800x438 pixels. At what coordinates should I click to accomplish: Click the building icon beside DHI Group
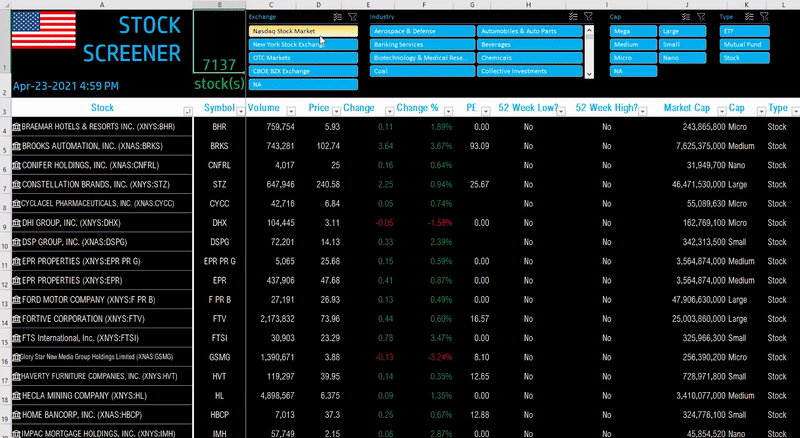[16, 223]
